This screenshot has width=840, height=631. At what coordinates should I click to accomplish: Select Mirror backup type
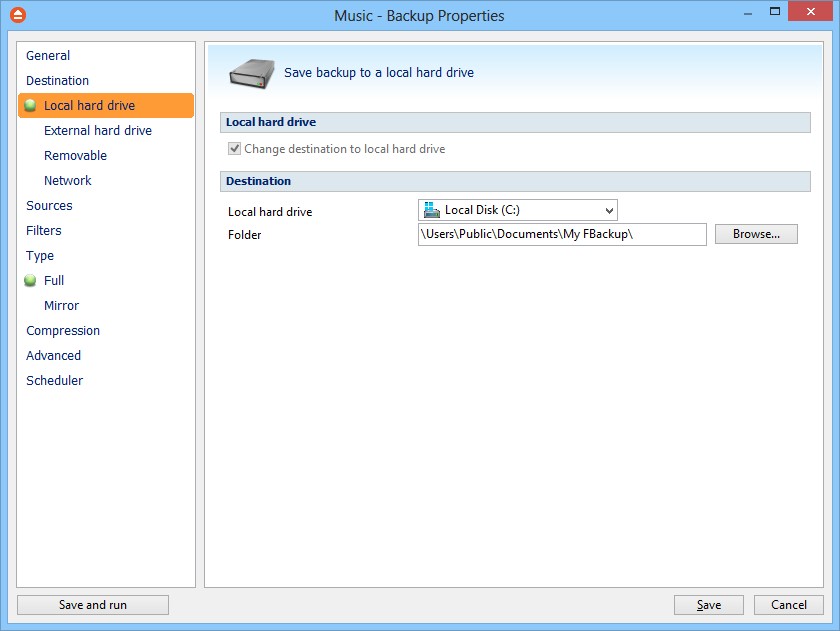(62, 305)
